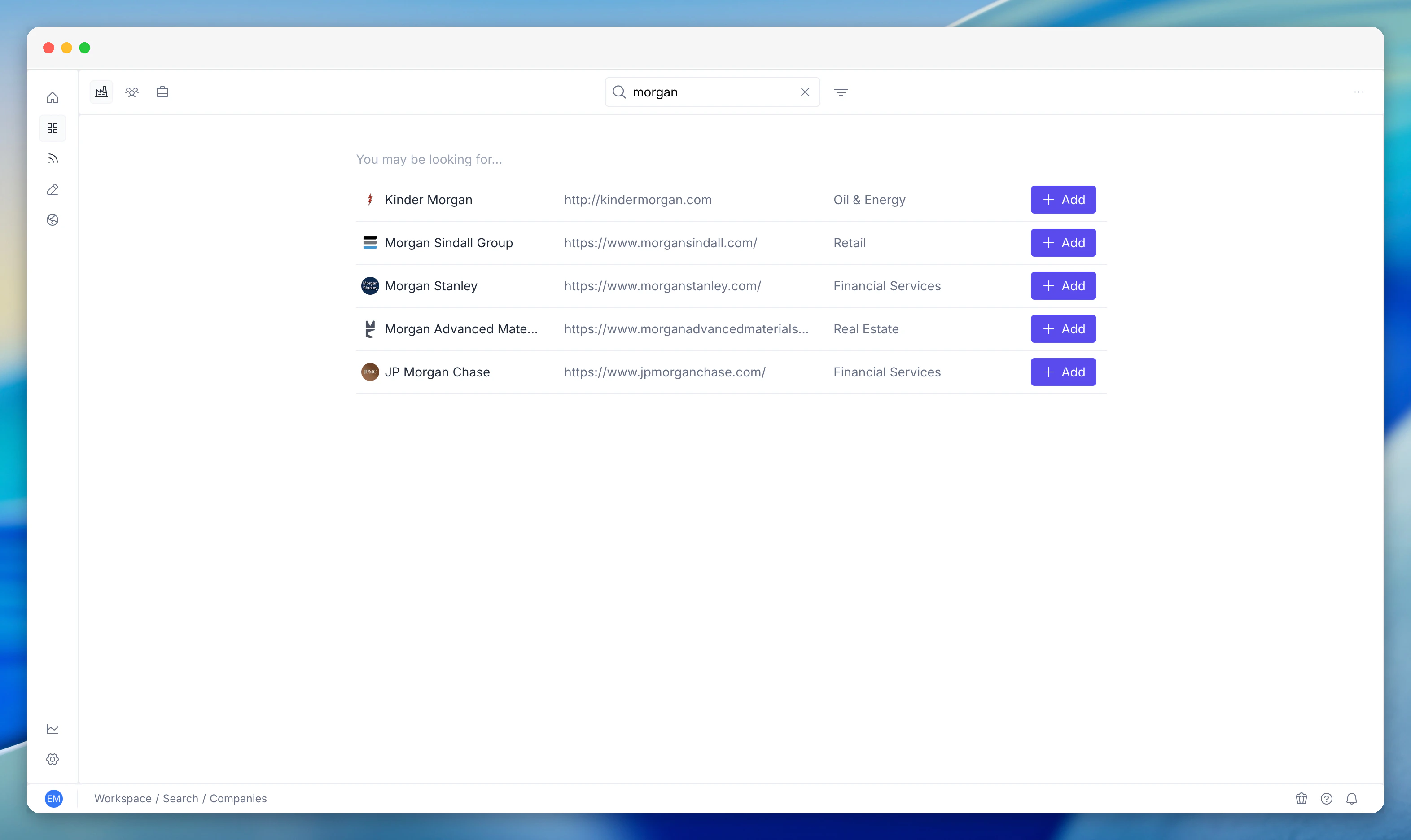1411x840 pixels.
Task: Click the EM user avatar
Action: [54, 798]
